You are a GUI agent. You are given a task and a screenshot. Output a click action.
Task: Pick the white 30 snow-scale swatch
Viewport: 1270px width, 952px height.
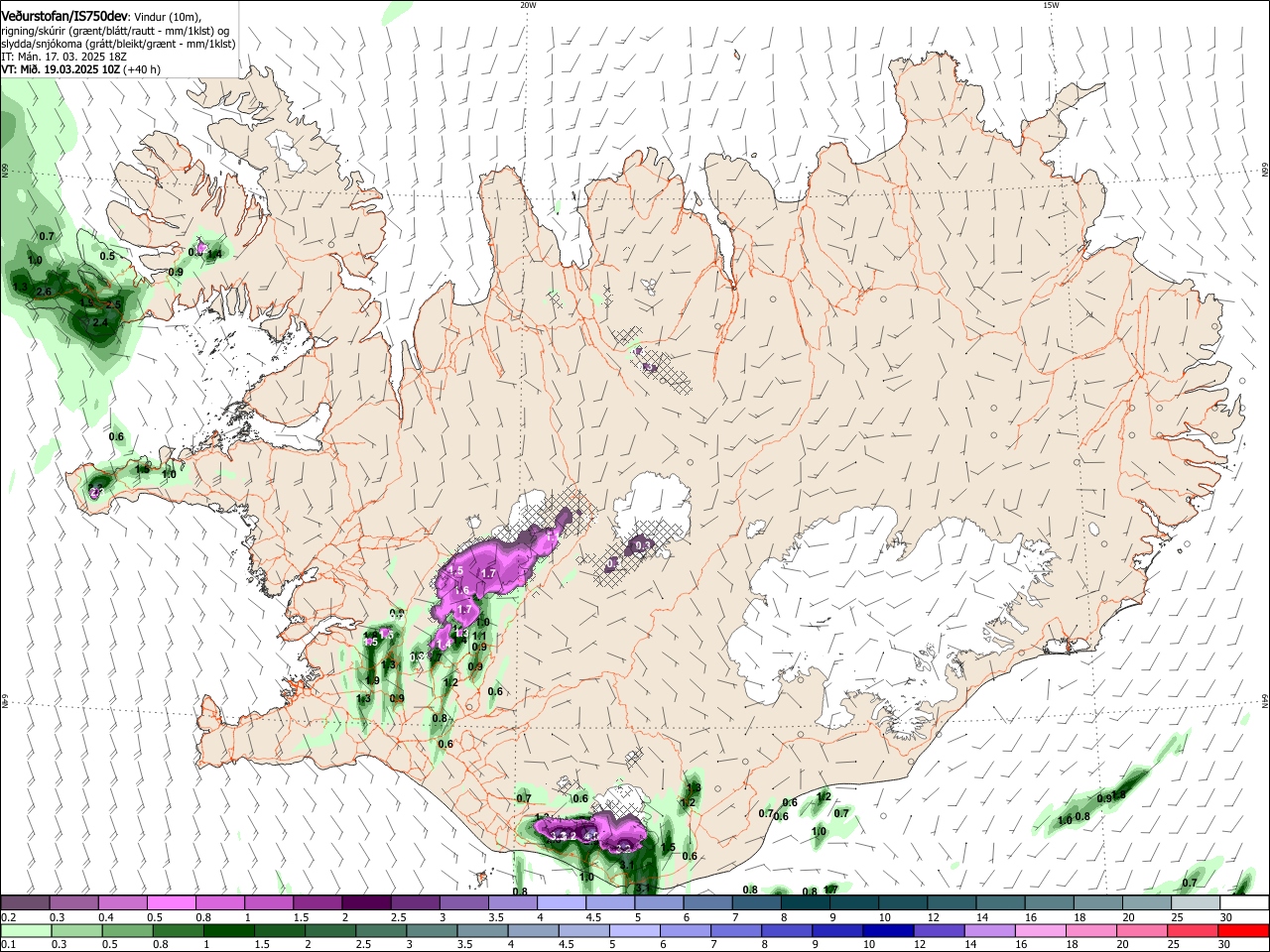coord(1244,902)
